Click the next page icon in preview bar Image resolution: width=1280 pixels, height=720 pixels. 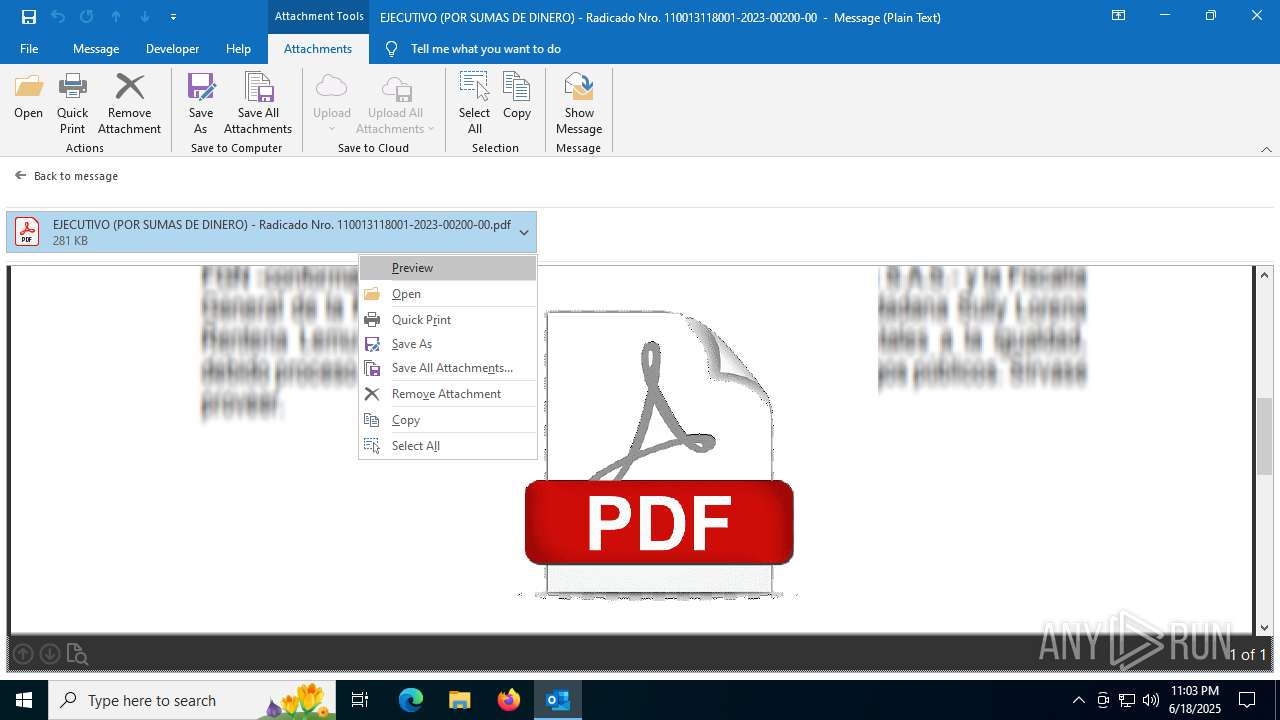pos(50,654)
